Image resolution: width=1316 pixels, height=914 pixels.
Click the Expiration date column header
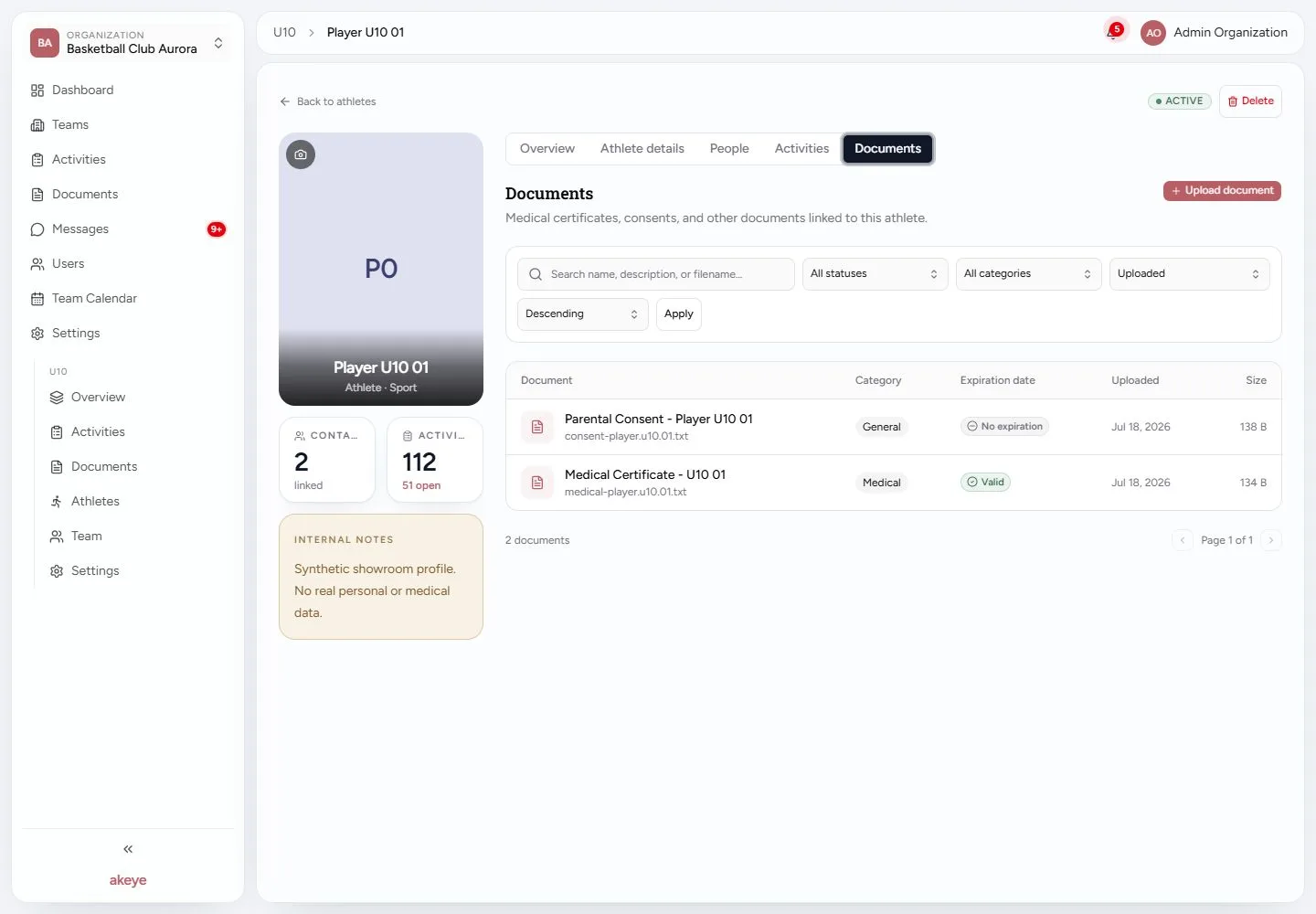(998, 381)
